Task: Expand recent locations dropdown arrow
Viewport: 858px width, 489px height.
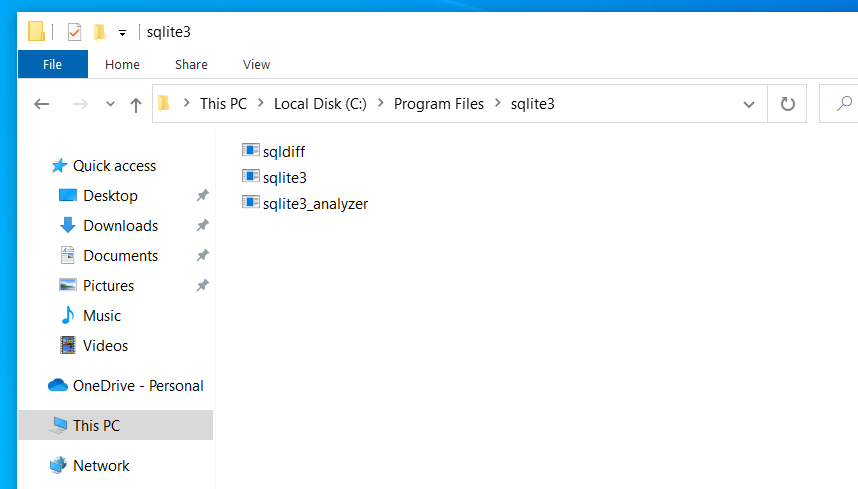Action: [110, 104]
